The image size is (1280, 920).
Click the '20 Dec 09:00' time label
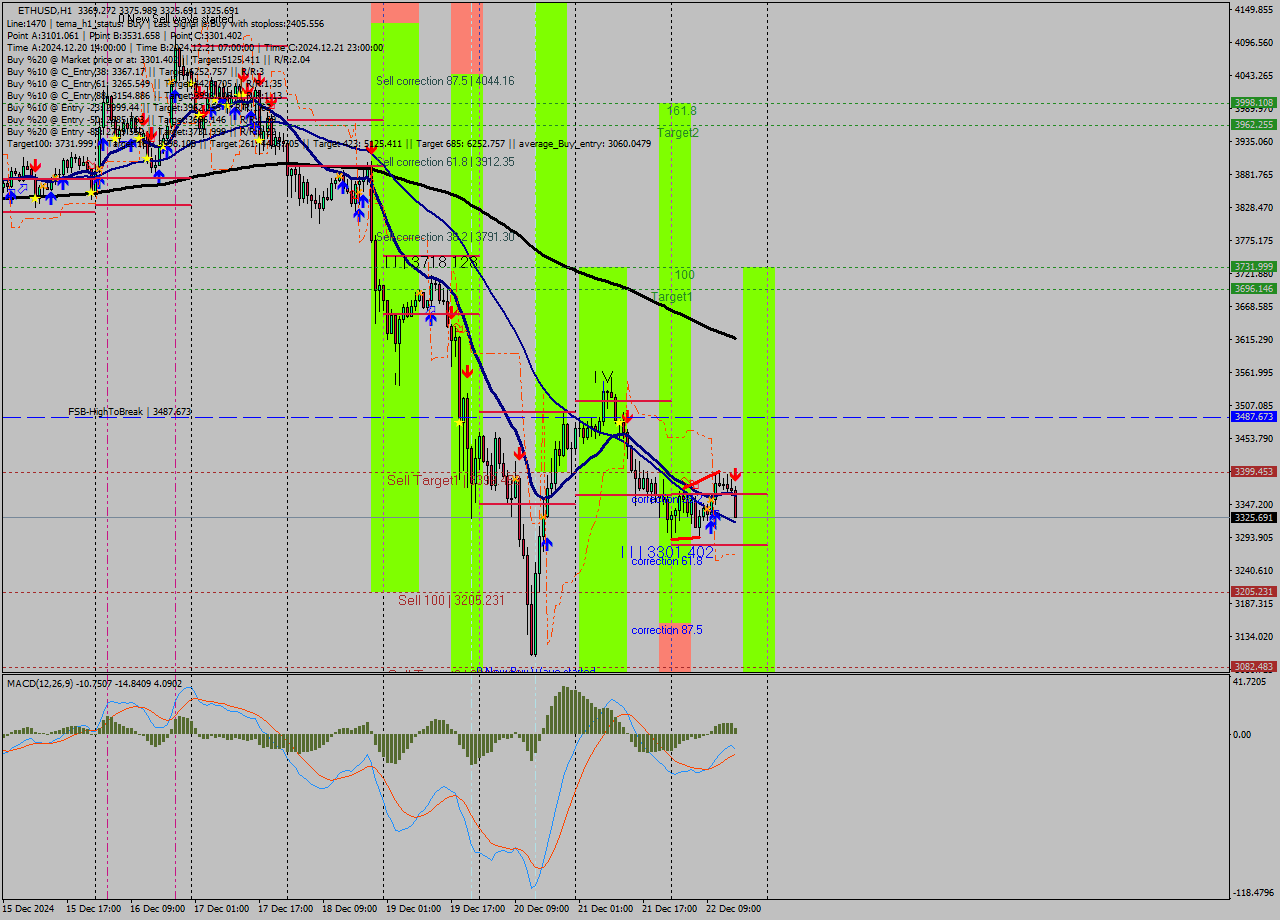542,909
